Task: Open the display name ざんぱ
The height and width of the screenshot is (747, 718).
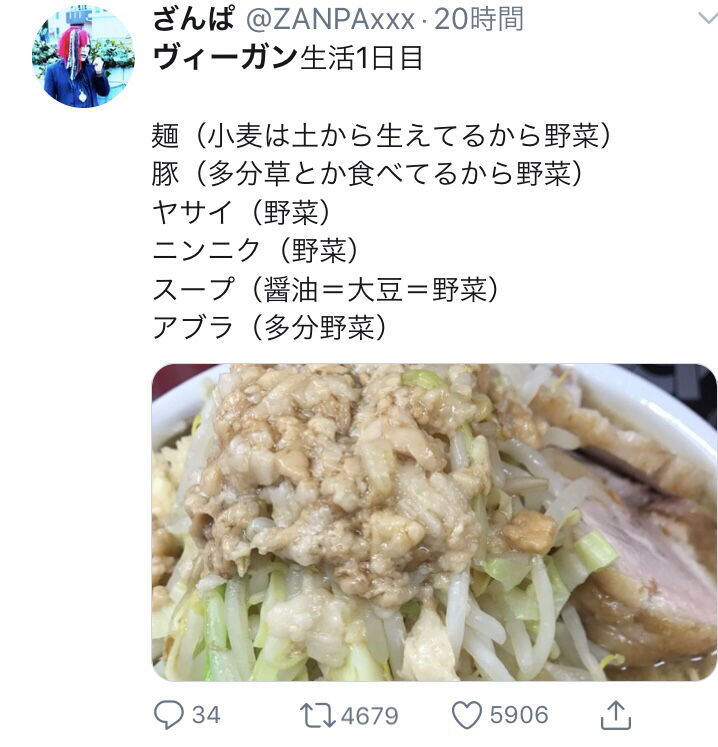Action: [193, 19]
